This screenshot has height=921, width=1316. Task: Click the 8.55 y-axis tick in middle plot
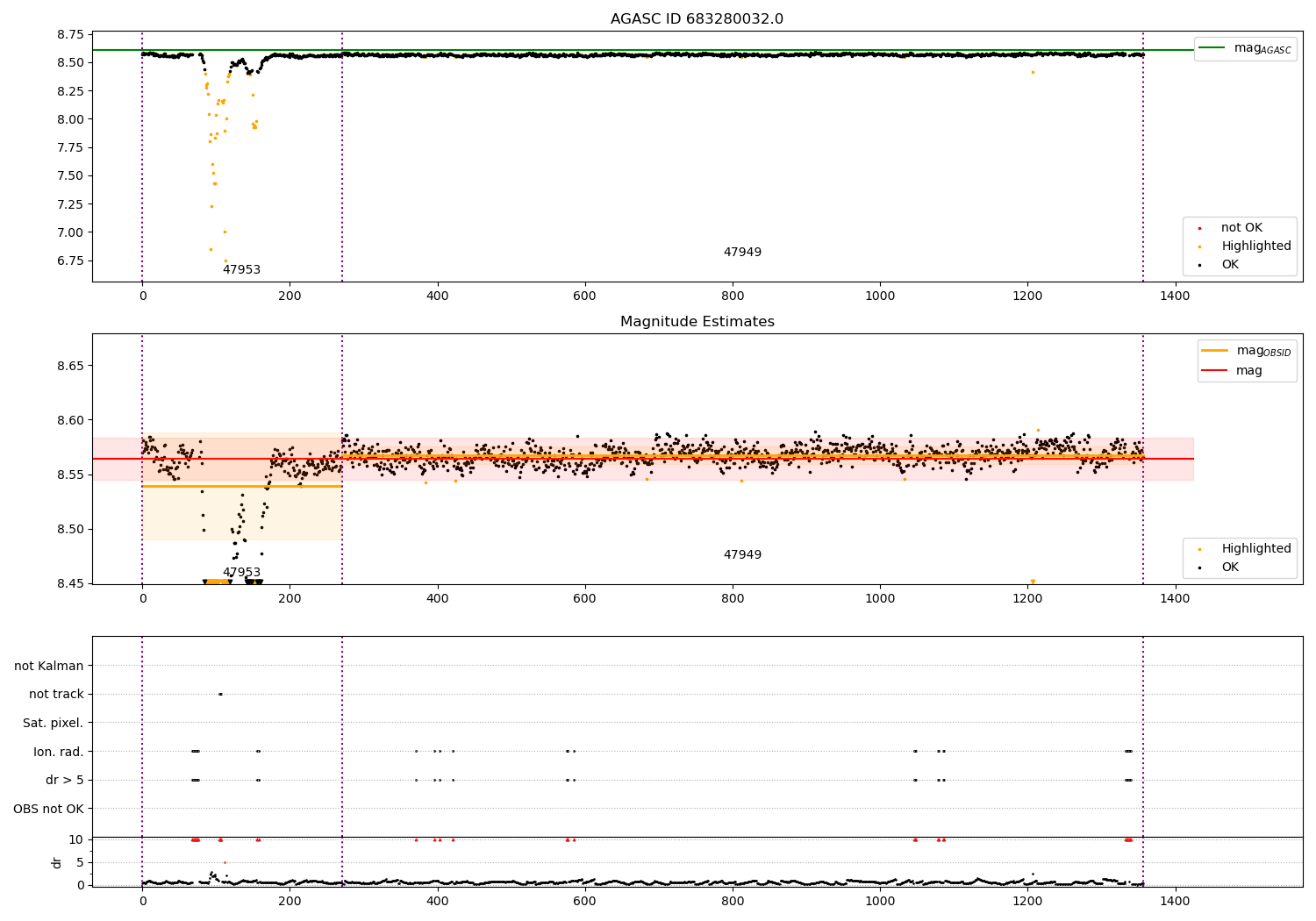point(71,475)
